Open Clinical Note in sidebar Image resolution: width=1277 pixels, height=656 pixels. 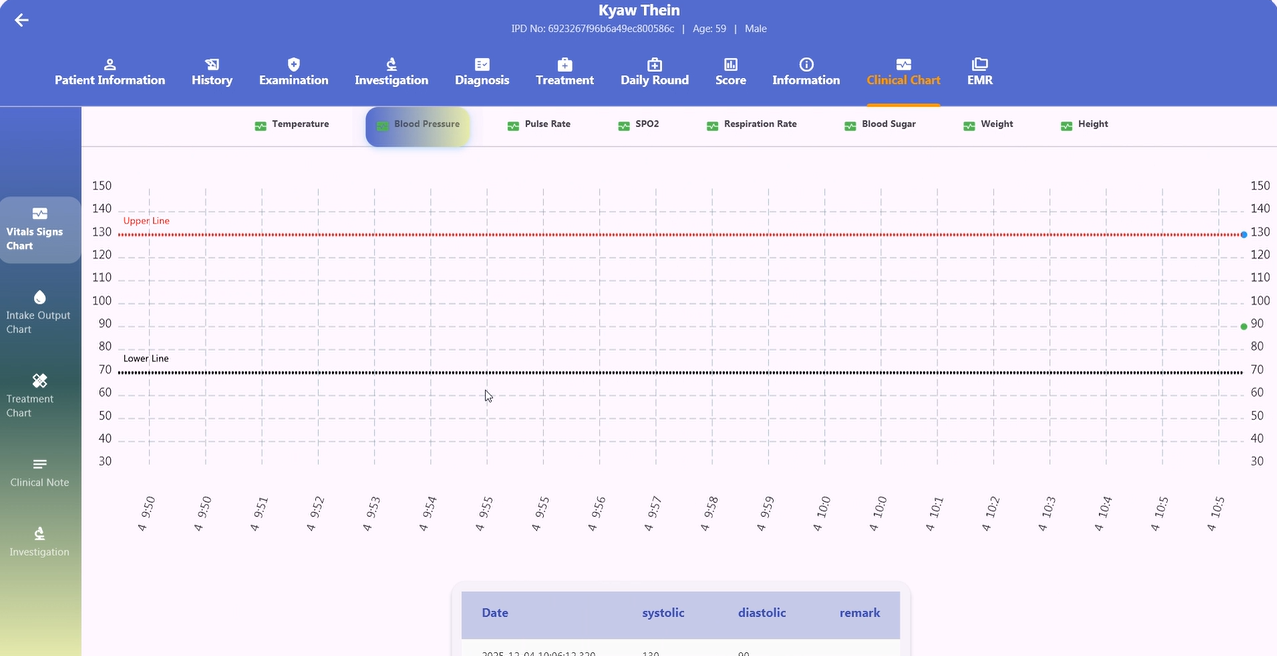(39, 473)
